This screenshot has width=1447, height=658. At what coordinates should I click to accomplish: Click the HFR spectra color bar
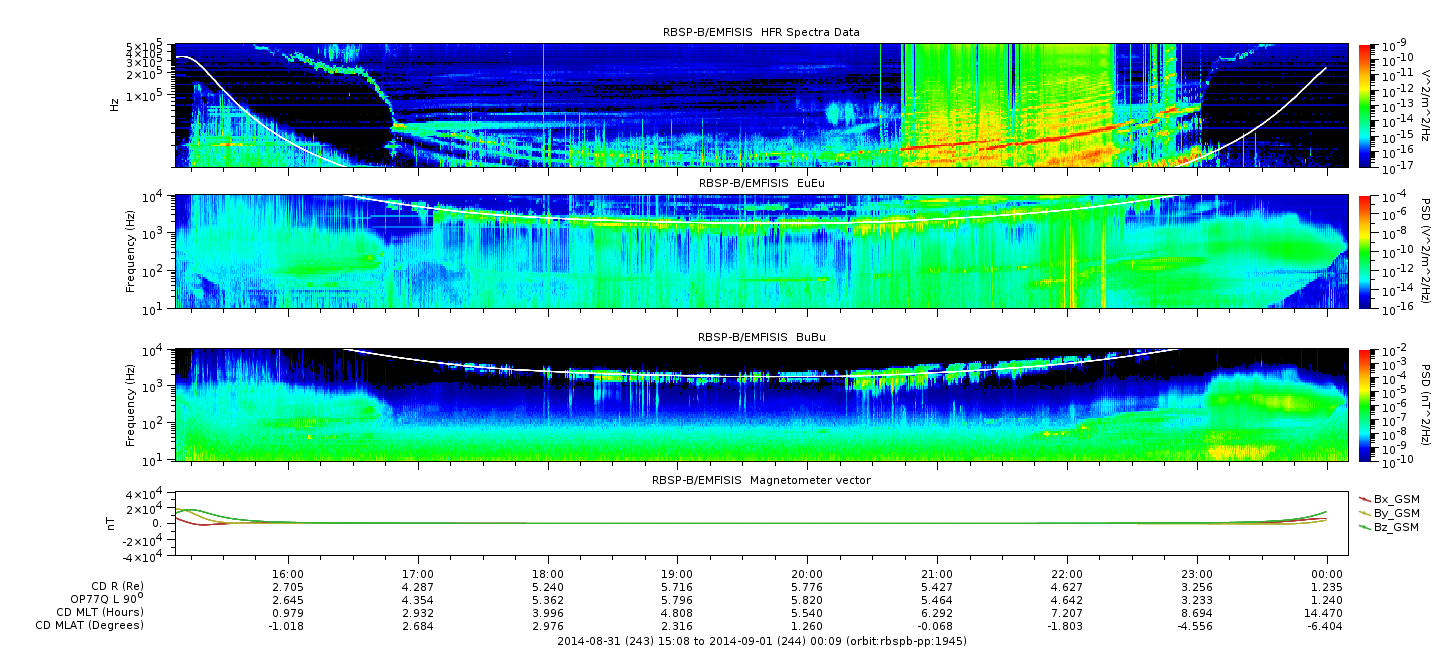point(1365,105)
